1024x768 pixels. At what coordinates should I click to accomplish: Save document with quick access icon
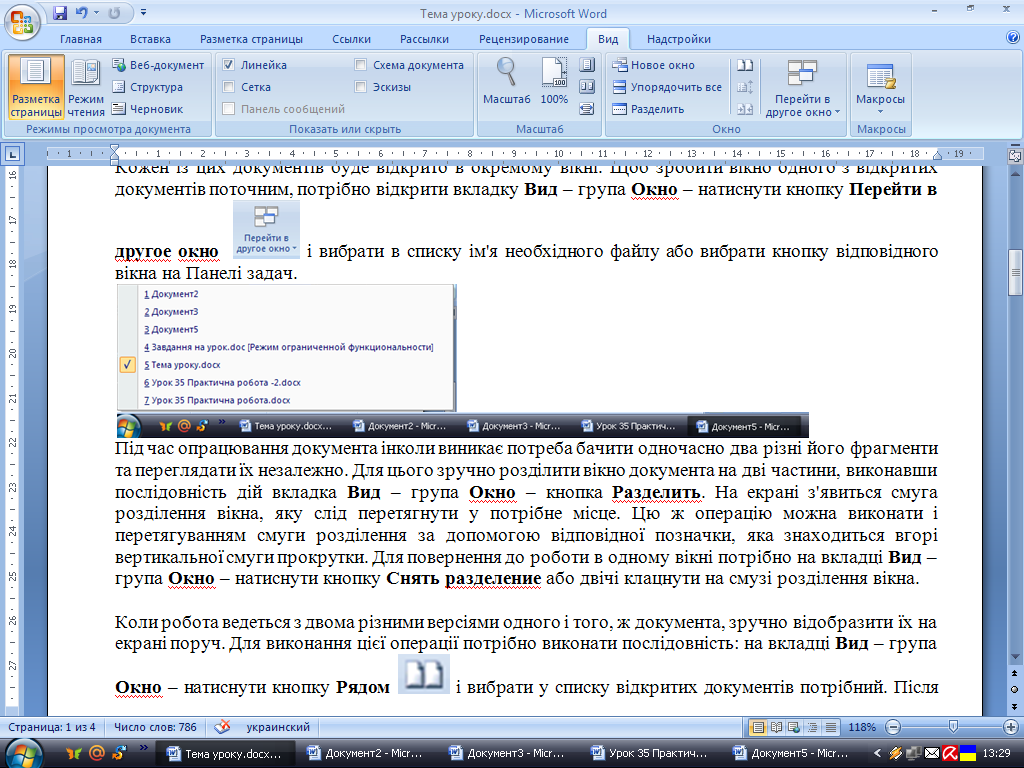[x=60, y=12]
